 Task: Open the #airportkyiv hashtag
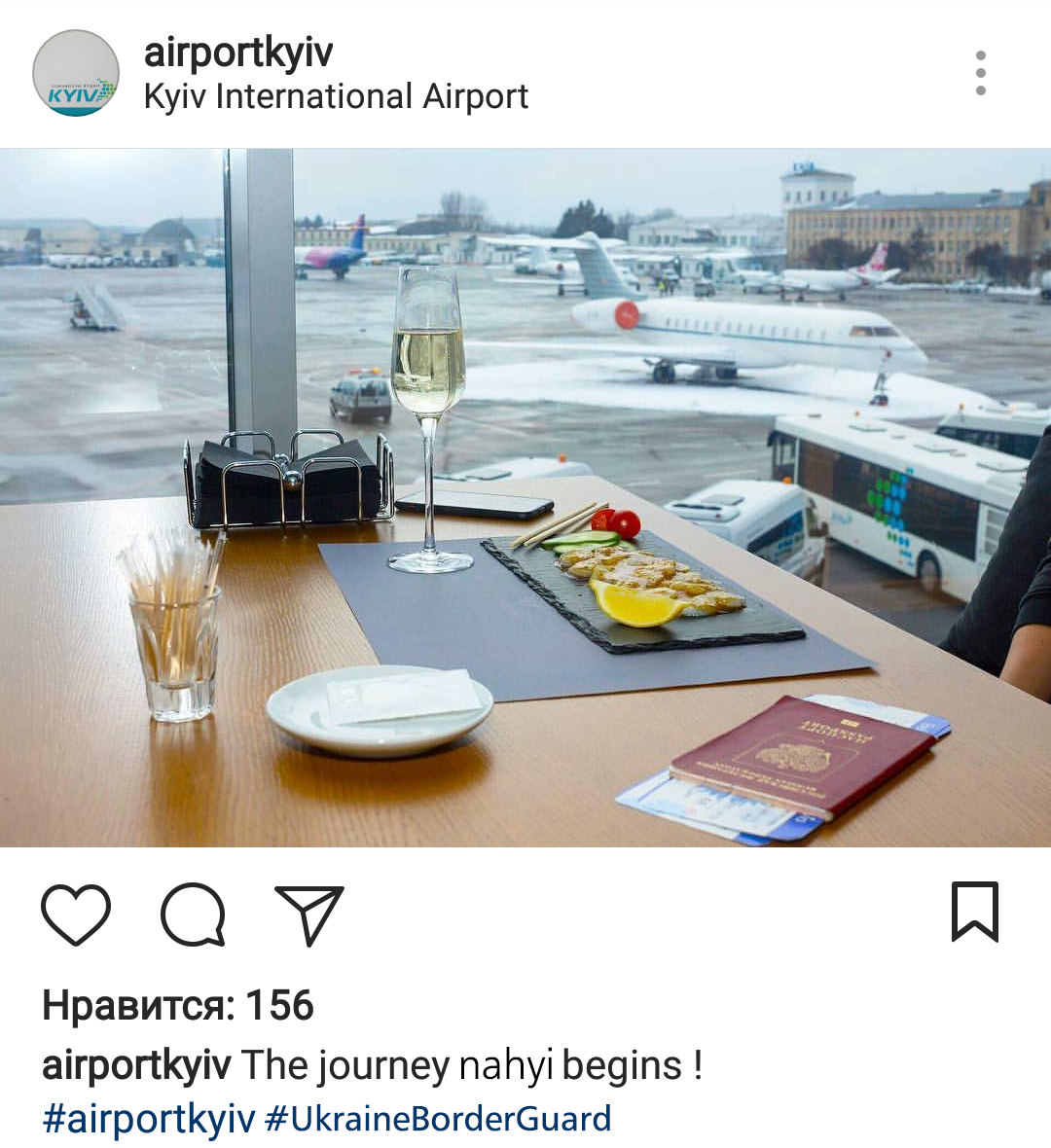149,1119
